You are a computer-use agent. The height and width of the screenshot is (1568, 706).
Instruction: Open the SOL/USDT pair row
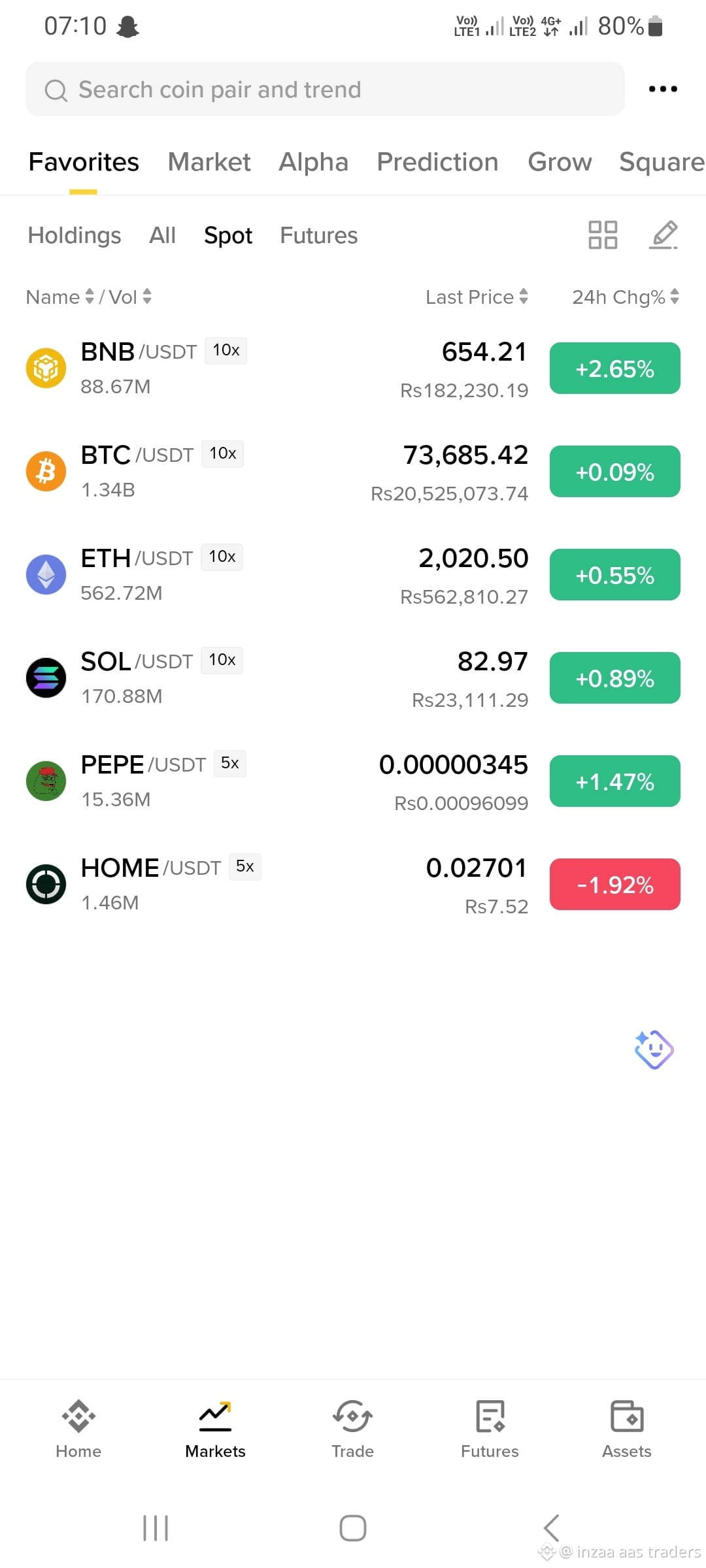[353, 678]
